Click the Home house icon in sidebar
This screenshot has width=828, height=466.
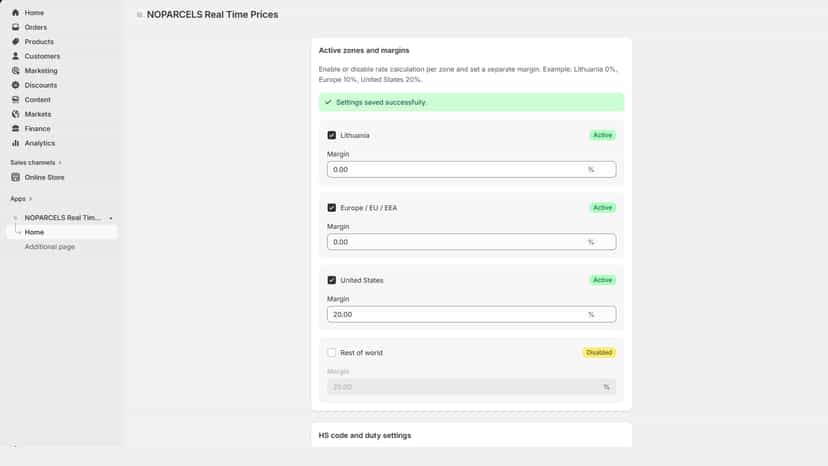15,13
